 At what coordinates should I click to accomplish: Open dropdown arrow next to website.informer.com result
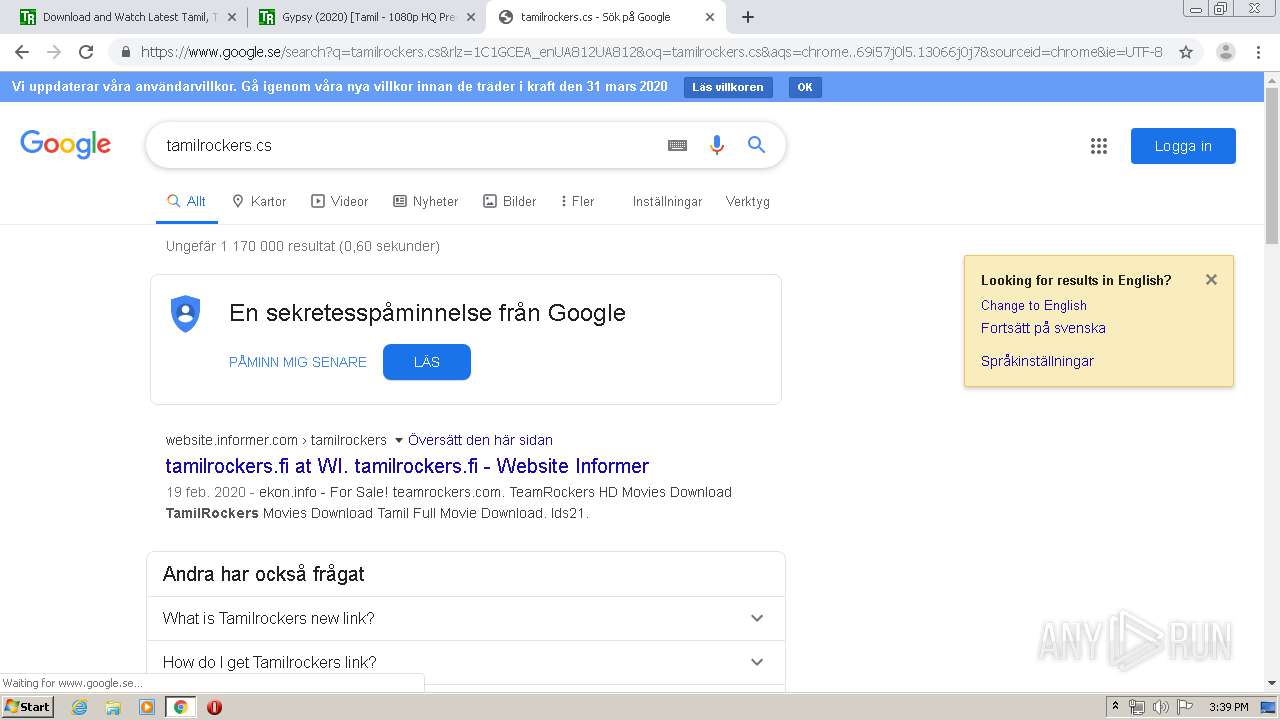(399, 440)
